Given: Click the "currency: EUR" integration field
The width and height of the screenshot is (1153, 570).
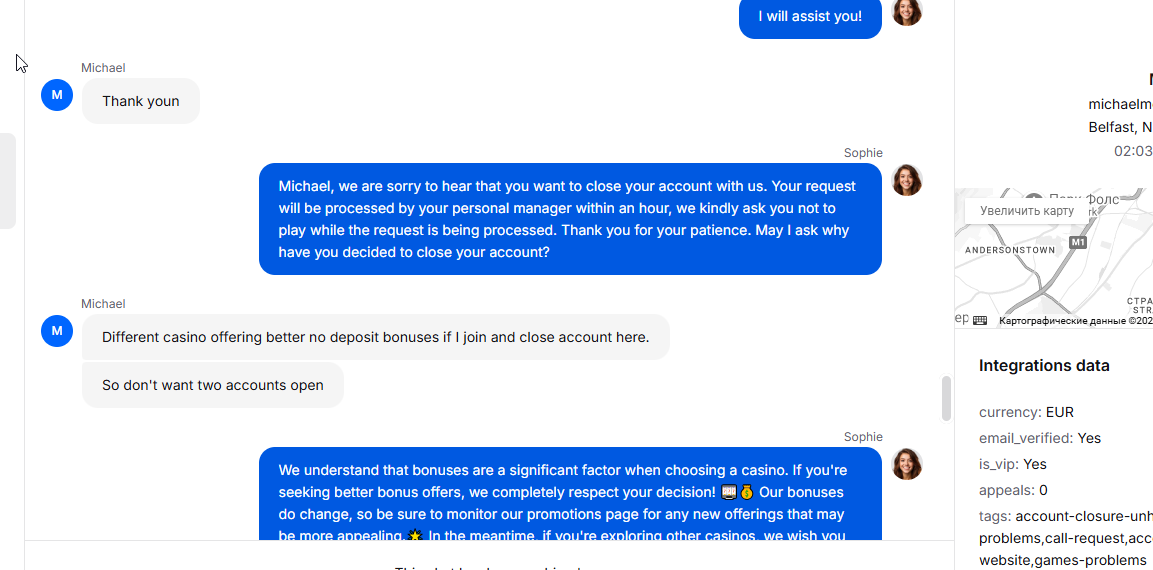Looking at the screenshot, I should pyautogui.click(x=1026, y=412).
